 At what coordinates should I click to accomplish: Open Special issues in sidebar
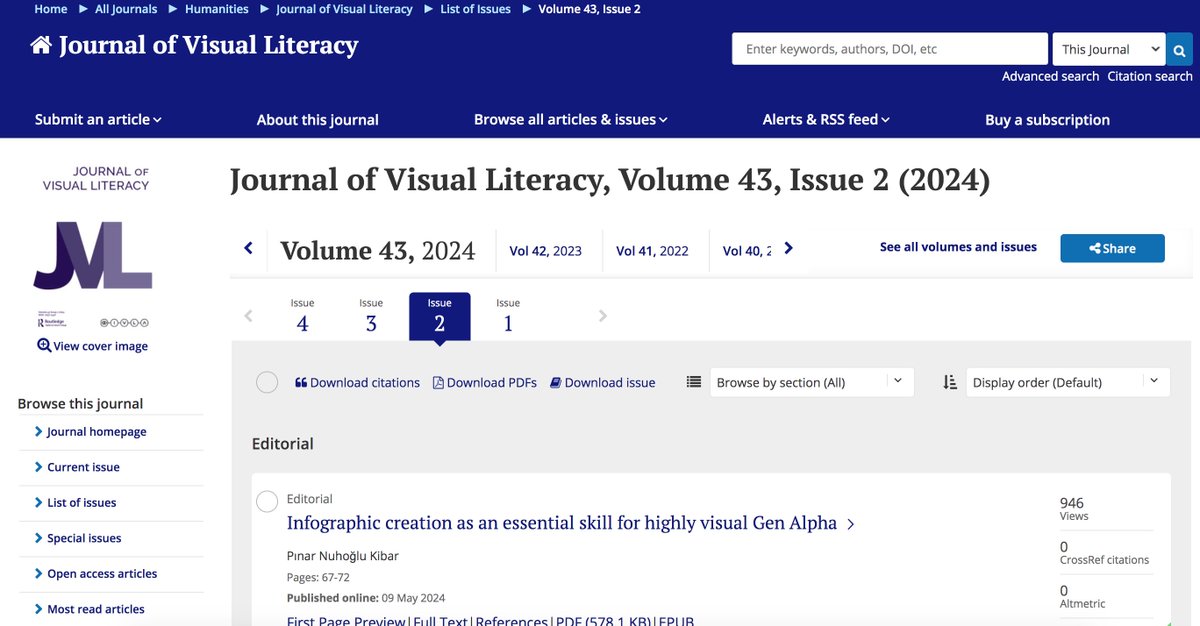coord(84,538)
